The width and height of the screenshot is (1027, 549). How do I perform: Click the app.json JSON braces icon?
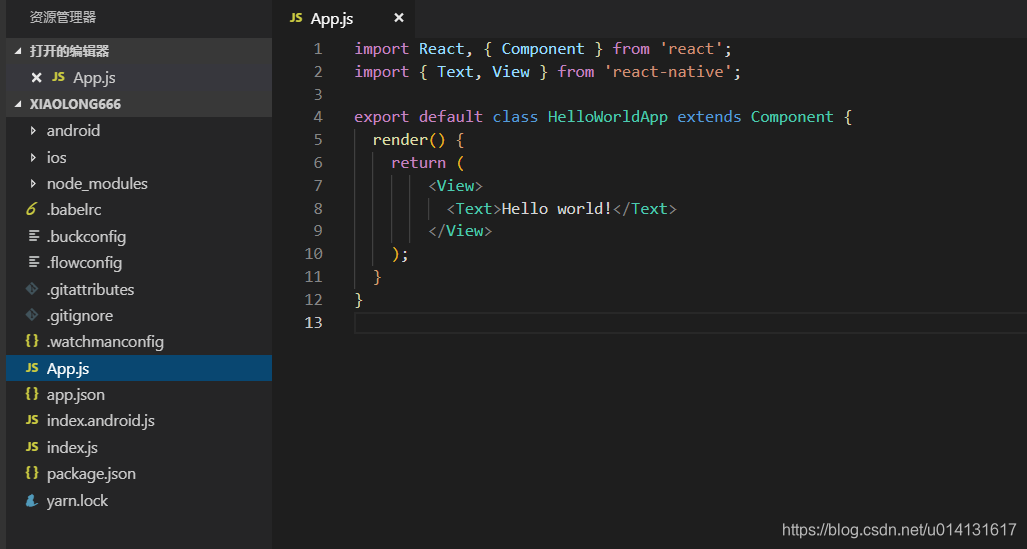tap(31, 394)
